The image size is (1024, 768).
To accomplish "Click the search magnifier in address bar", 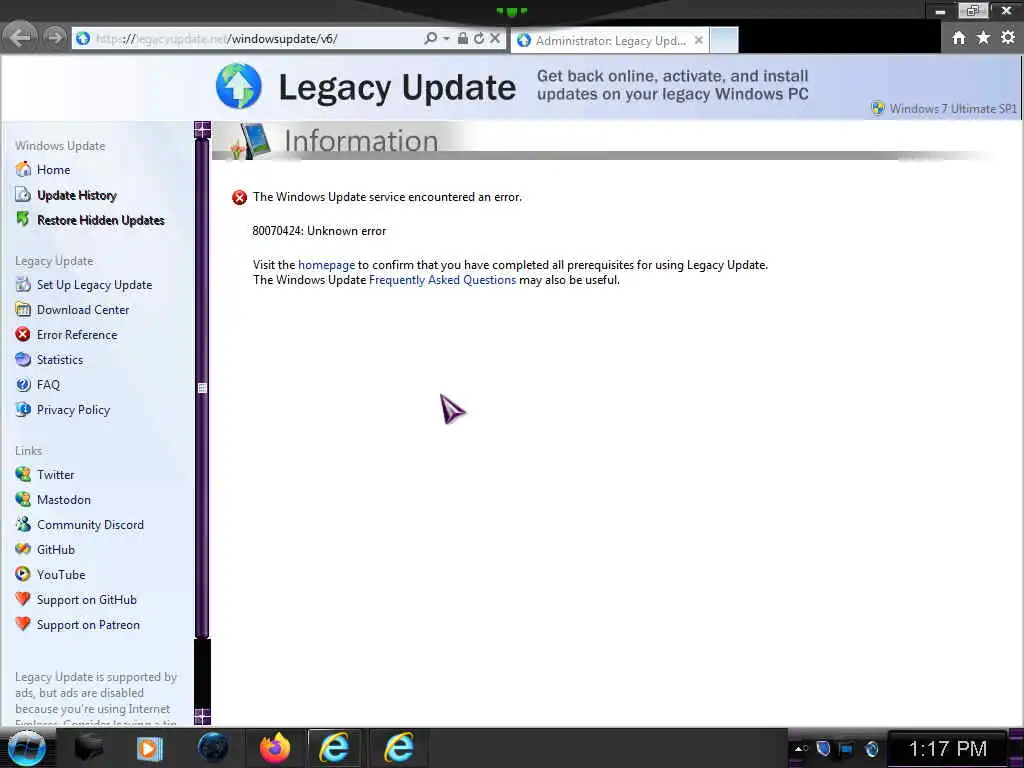I will point(430,39).
